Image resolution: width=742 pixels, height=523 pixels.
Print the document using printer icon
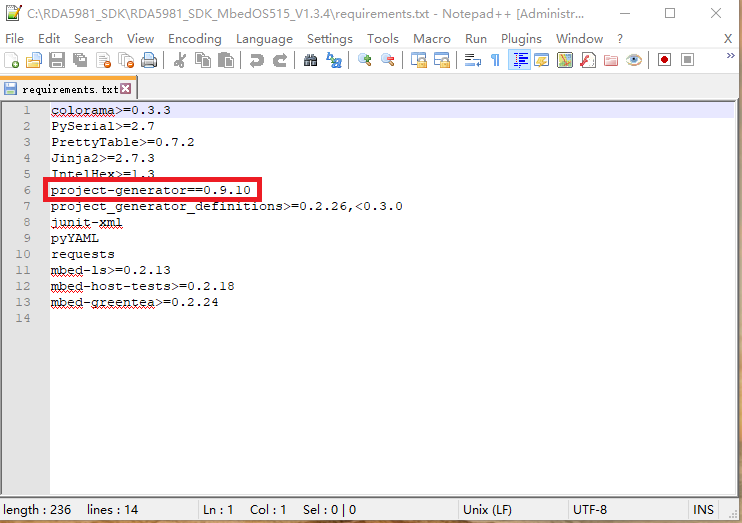click(149, 60)
